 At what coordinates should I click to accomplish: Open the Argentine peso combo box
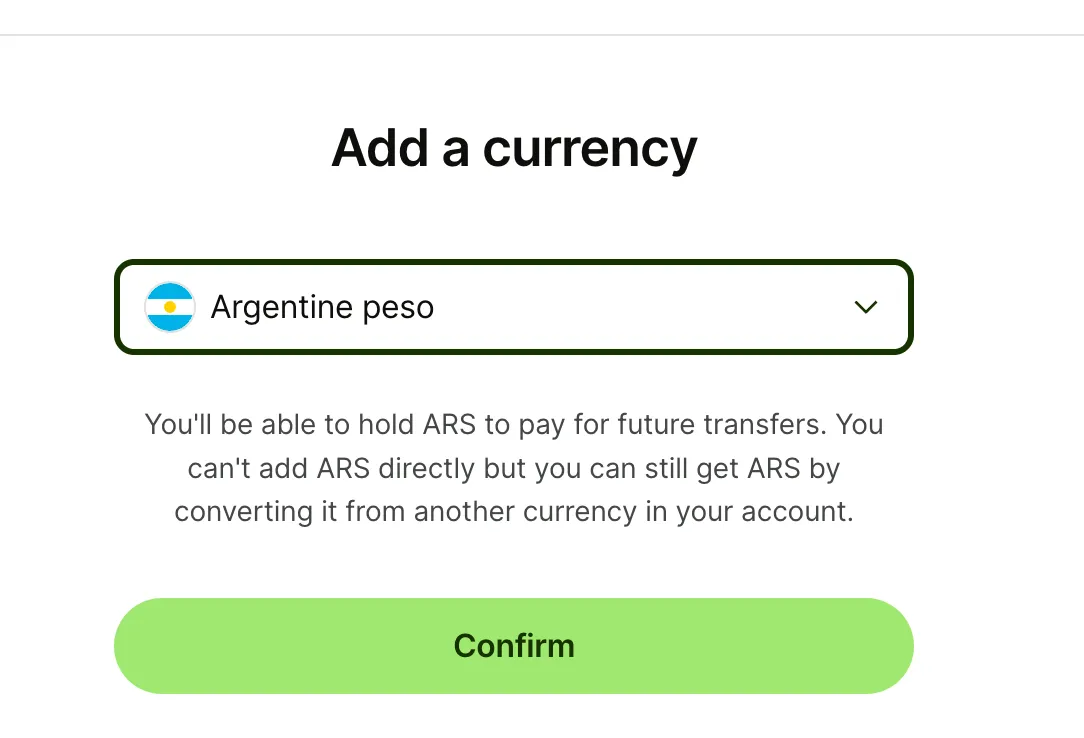click(x=513, y=307)
